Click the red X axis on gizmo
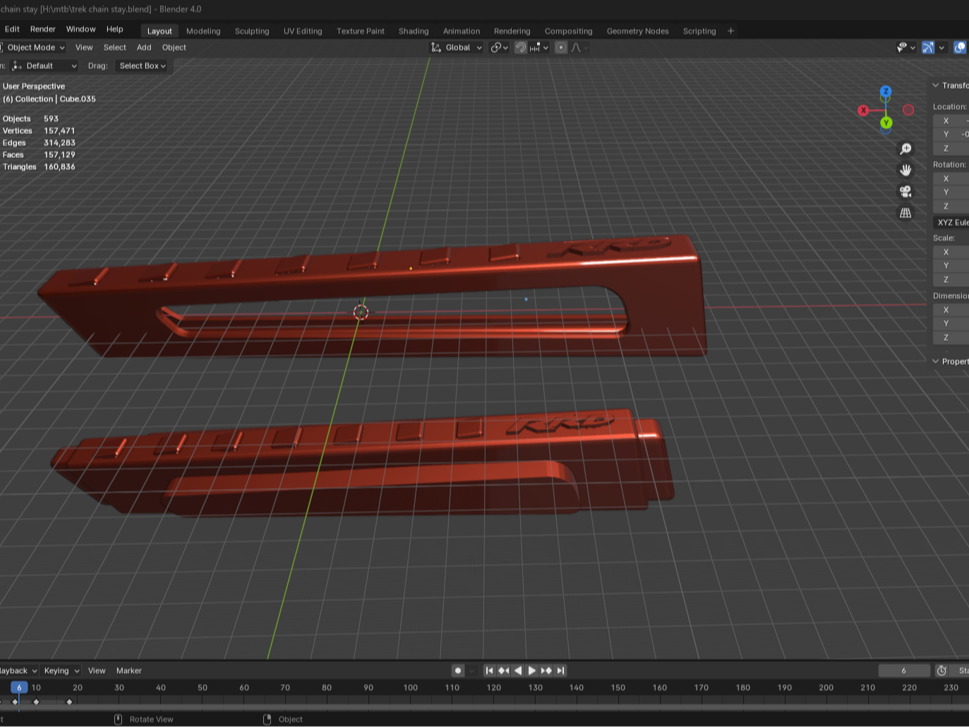This screenshot has width=969, height=727. point(863,111)
